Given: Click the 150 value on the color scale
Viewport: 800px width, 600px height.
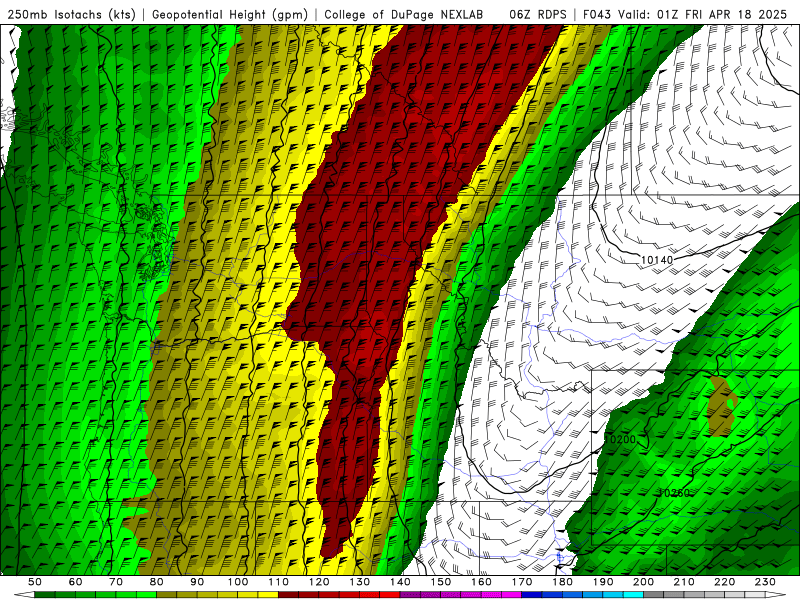Looking at the screenshot, I should tap(441, 582).
